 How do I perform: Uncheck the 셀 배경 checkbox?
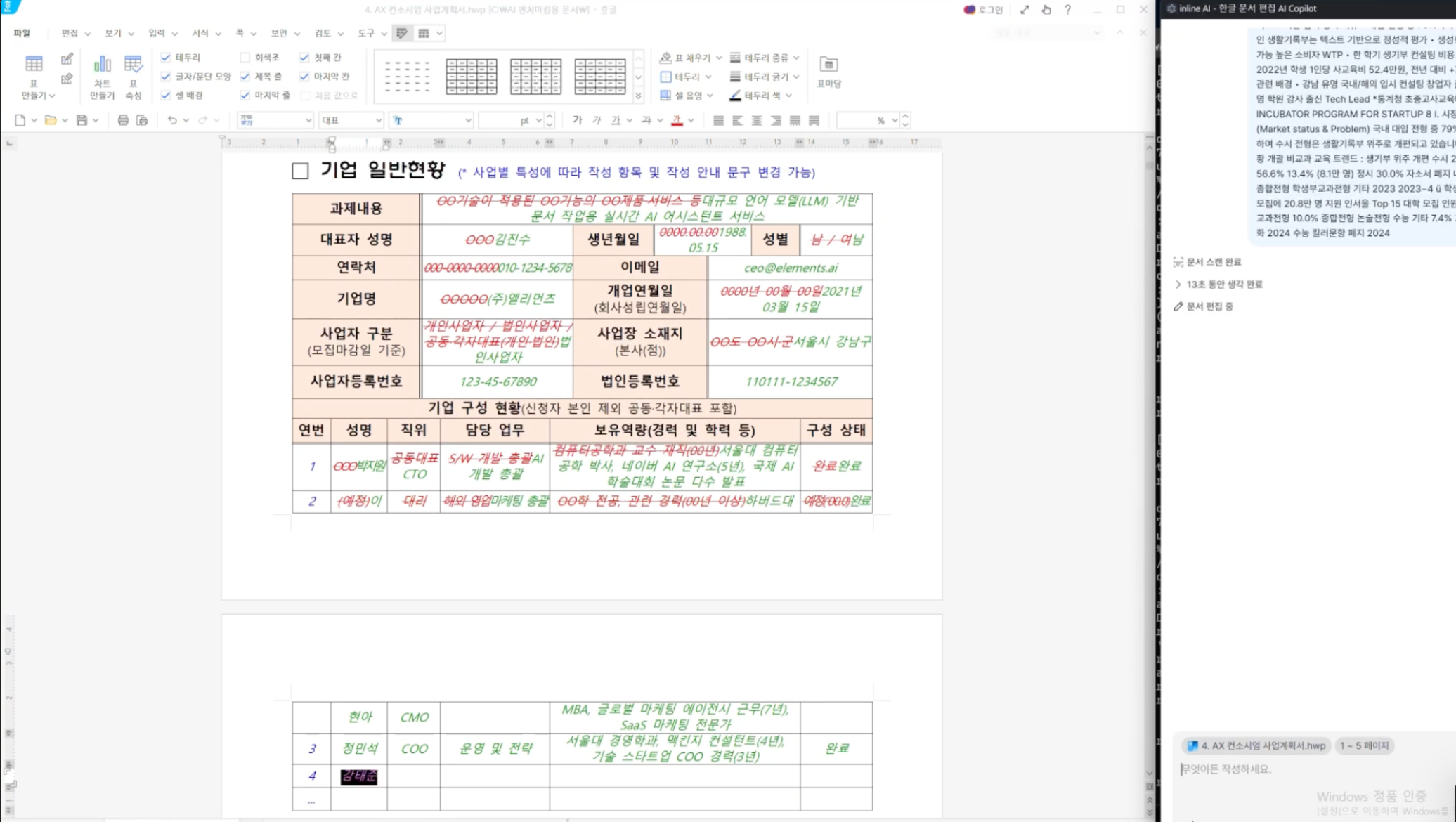coord(166,96)
